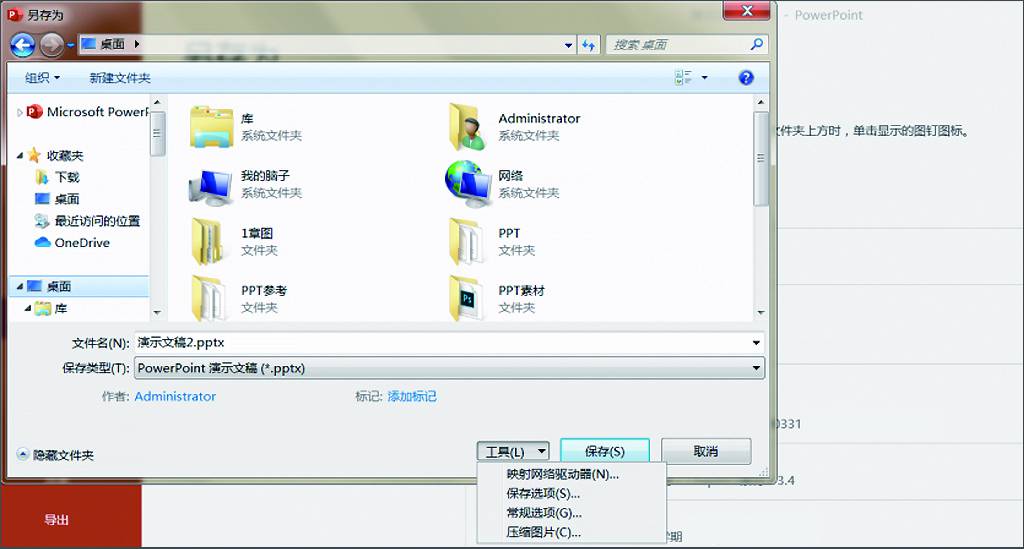
Task: Open help with the blue question mark
Action: pyautogui.click(x=746, y=78)
